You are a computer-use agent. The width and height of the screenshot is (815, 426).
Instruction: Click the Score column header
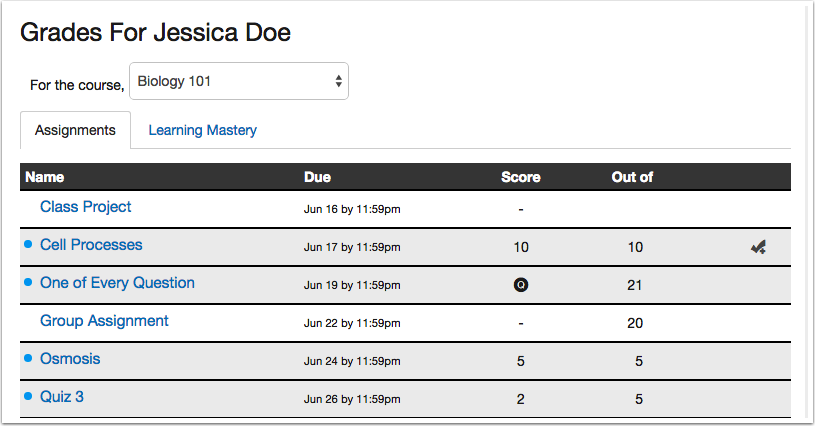[x=520, y=177]
